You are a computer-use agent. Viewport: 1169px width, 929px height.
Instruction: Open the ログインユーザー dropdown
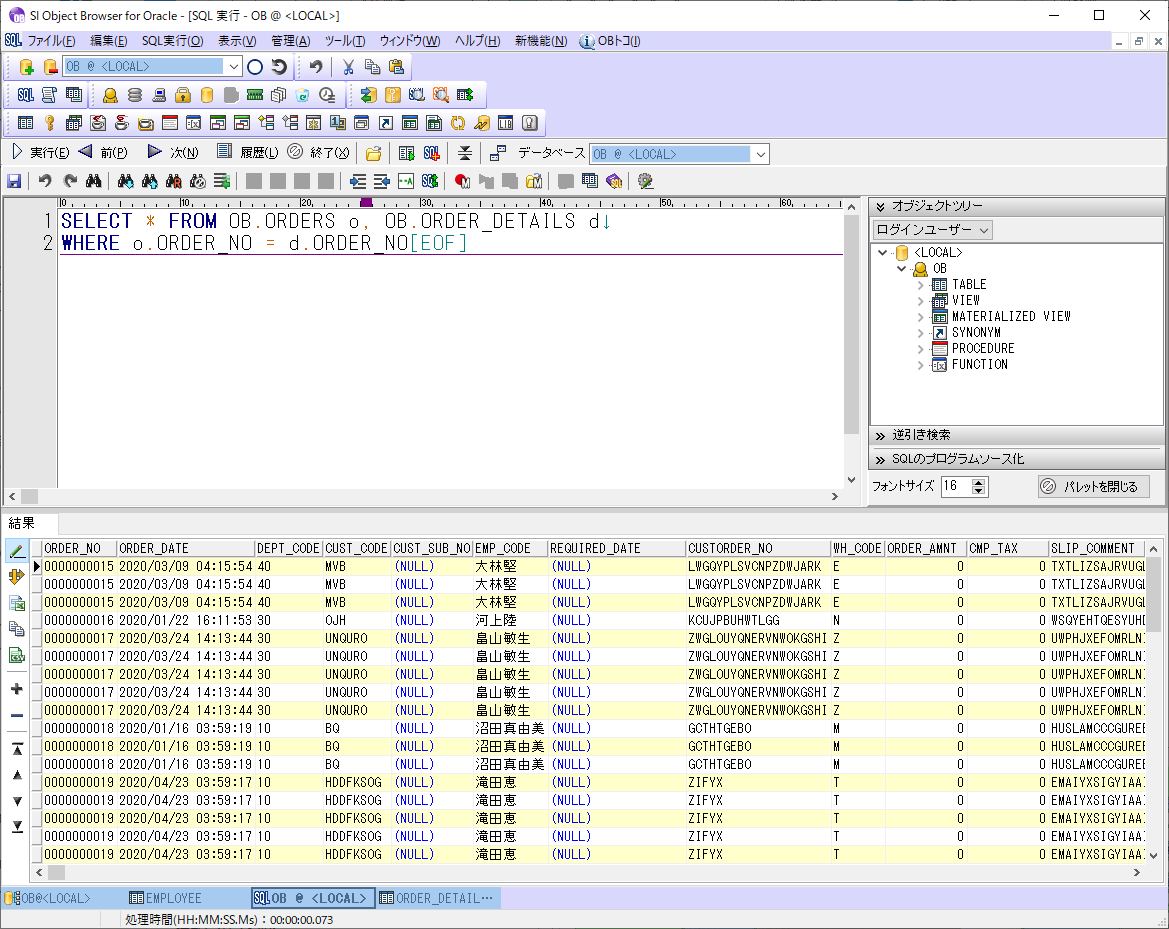(932, 230)
